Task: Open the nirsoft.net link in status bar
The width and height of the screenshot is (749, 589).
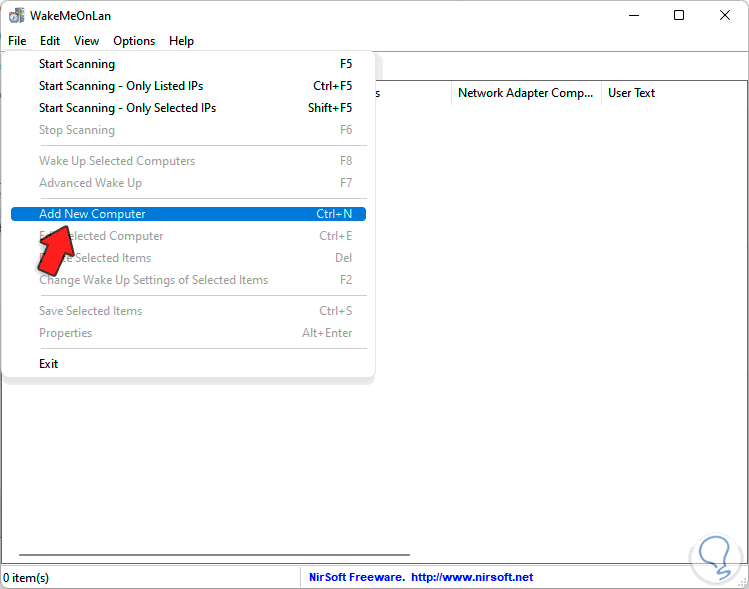Action: pyautogui.click(x=472, y=578)
